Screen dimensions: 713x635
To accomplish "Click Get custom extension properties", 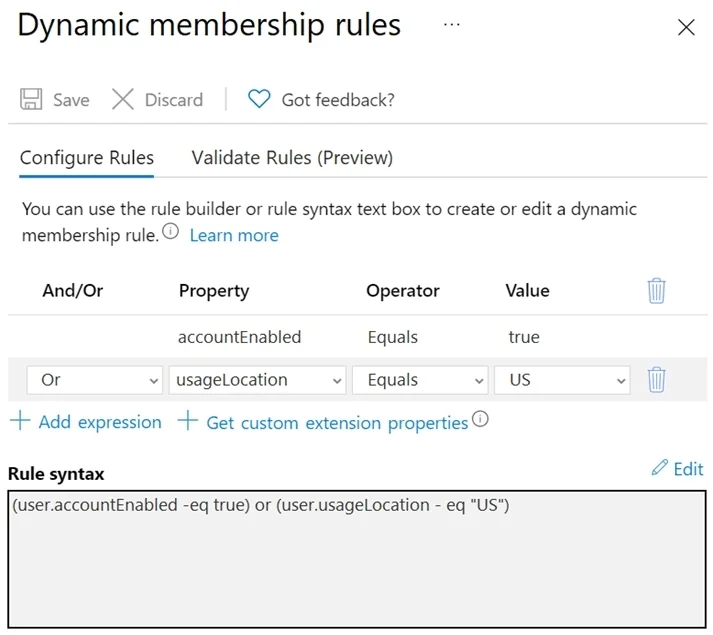I will tap(323, 423).
